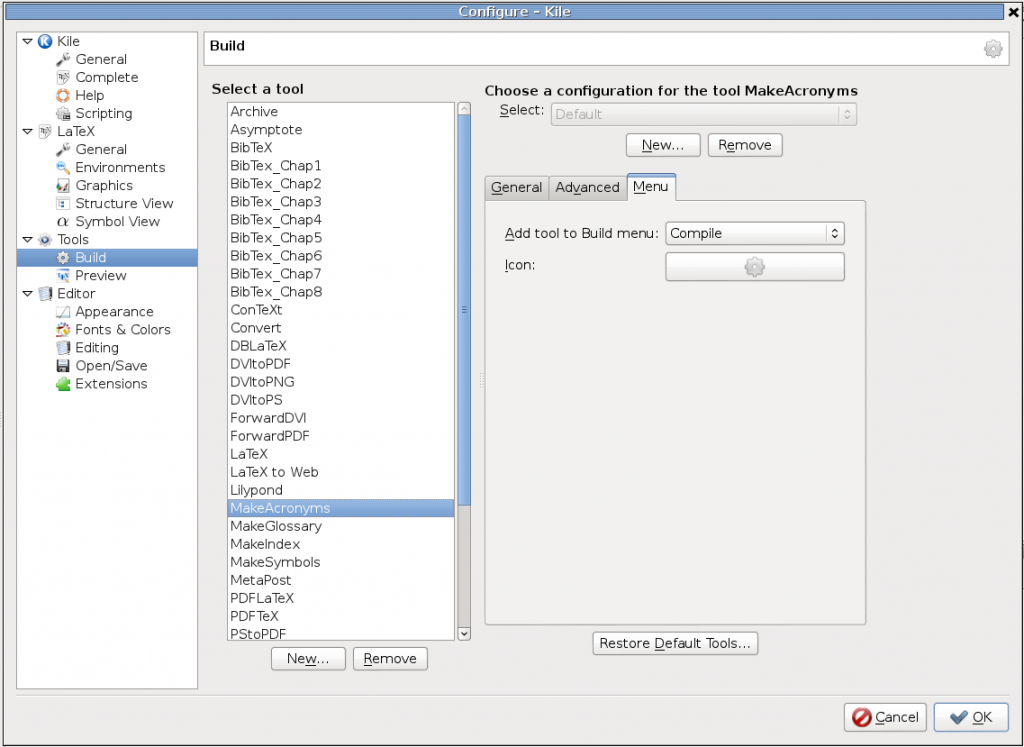Click the tool list scrollbar thumb

[x=464, y=310]
